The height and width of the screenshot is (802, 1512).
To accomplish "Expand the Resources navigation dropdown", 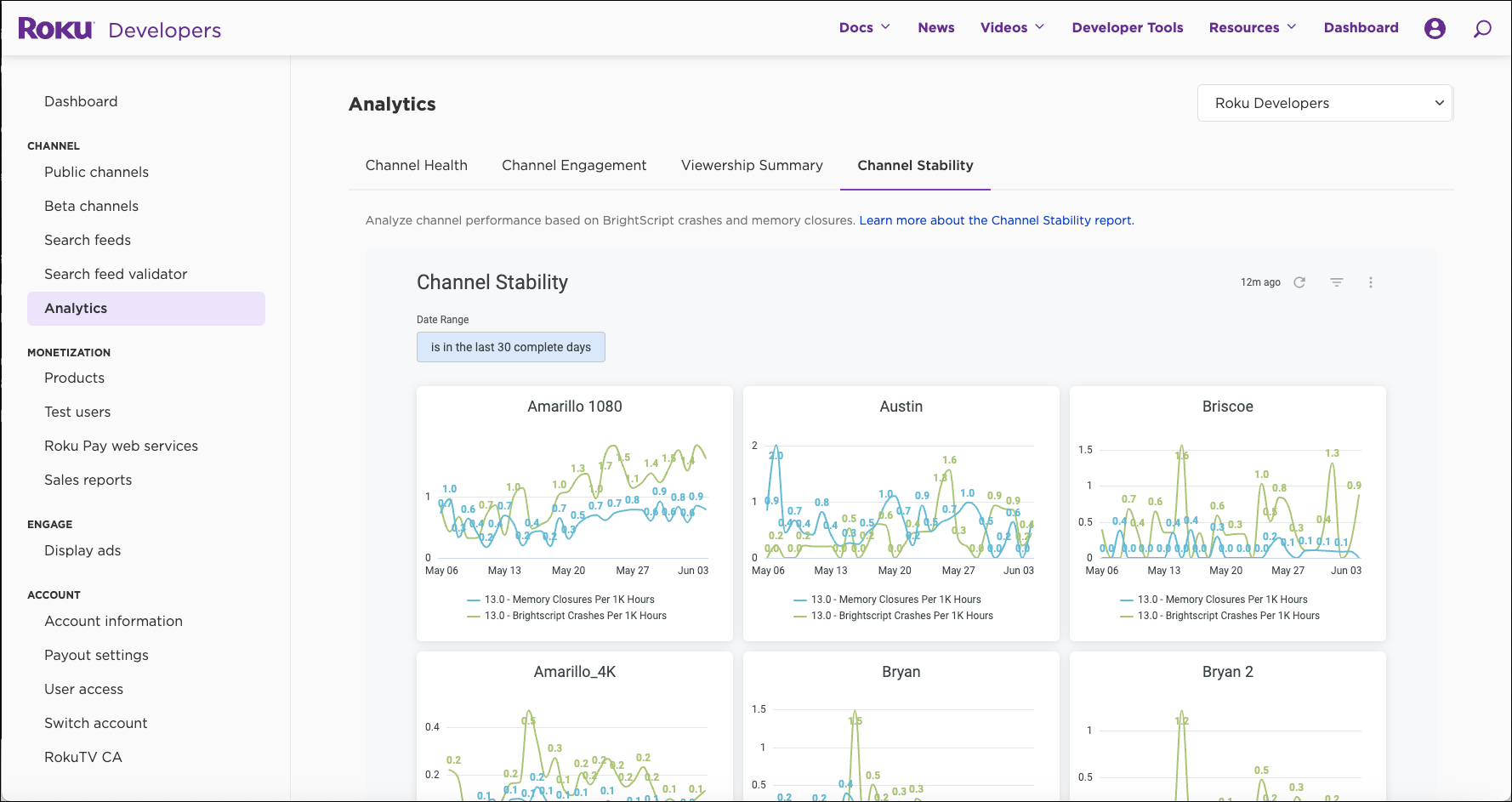I will pyautogui.click(x=1252, y=27).
